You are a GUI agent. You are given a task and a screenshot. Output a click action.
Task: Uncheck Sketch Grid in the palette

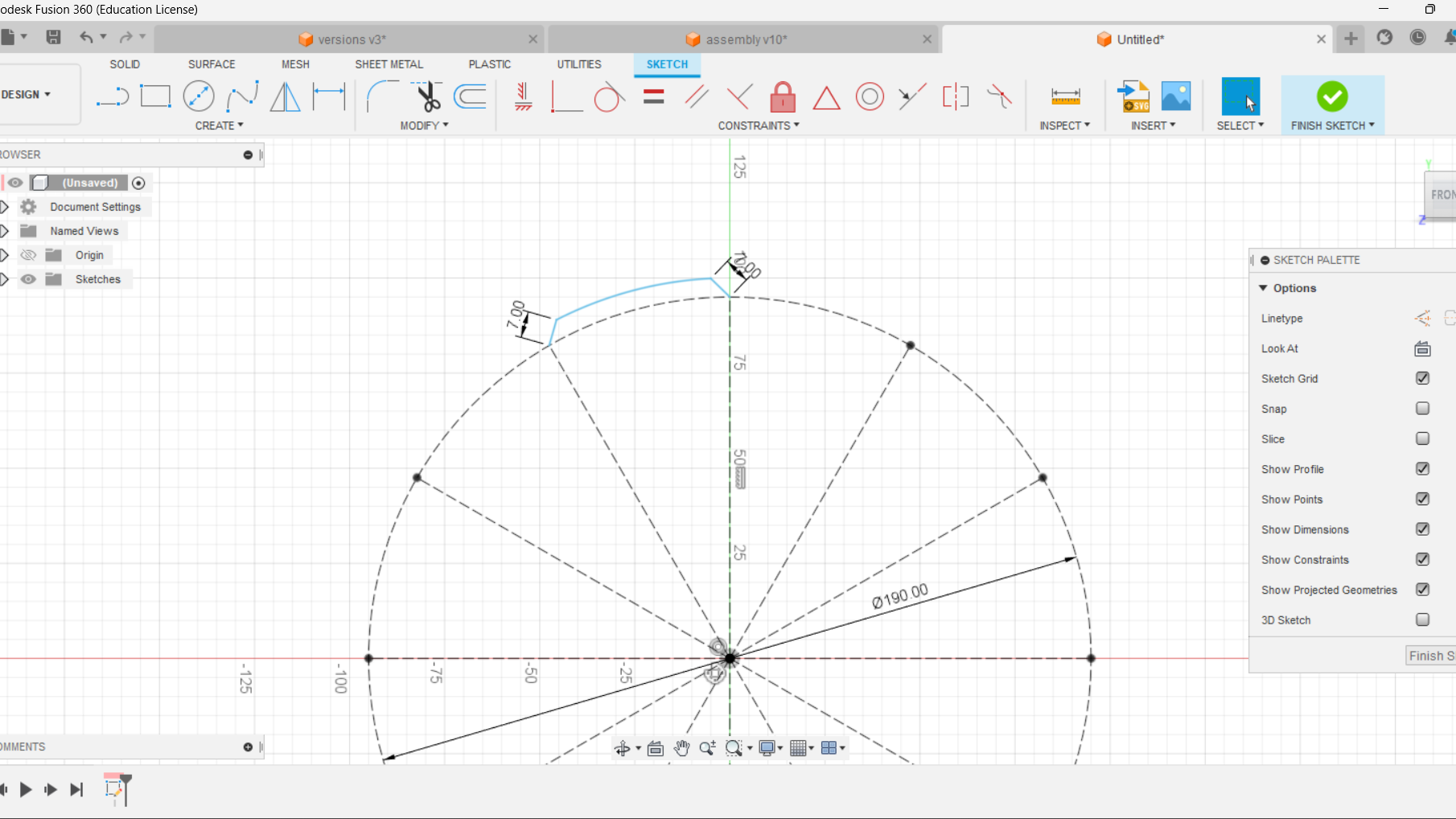tap(1422, 378)
